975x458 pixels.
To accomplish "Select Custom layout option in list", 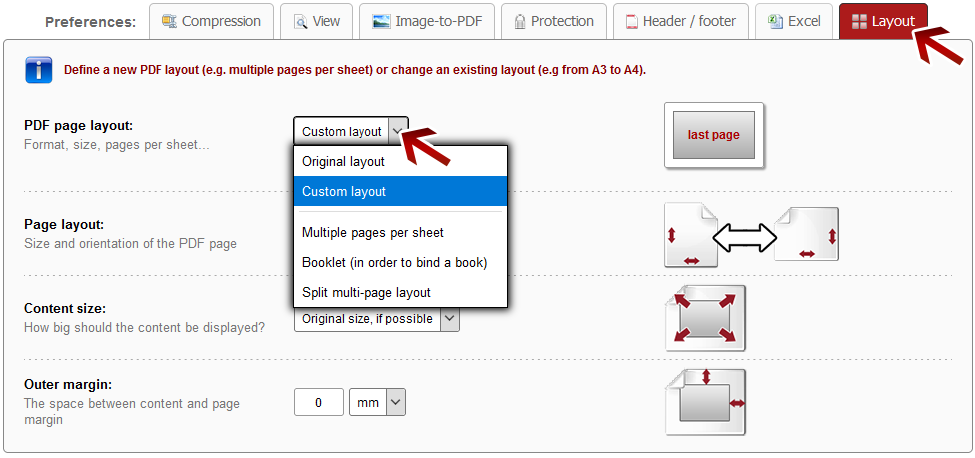I will pos(343,191).
